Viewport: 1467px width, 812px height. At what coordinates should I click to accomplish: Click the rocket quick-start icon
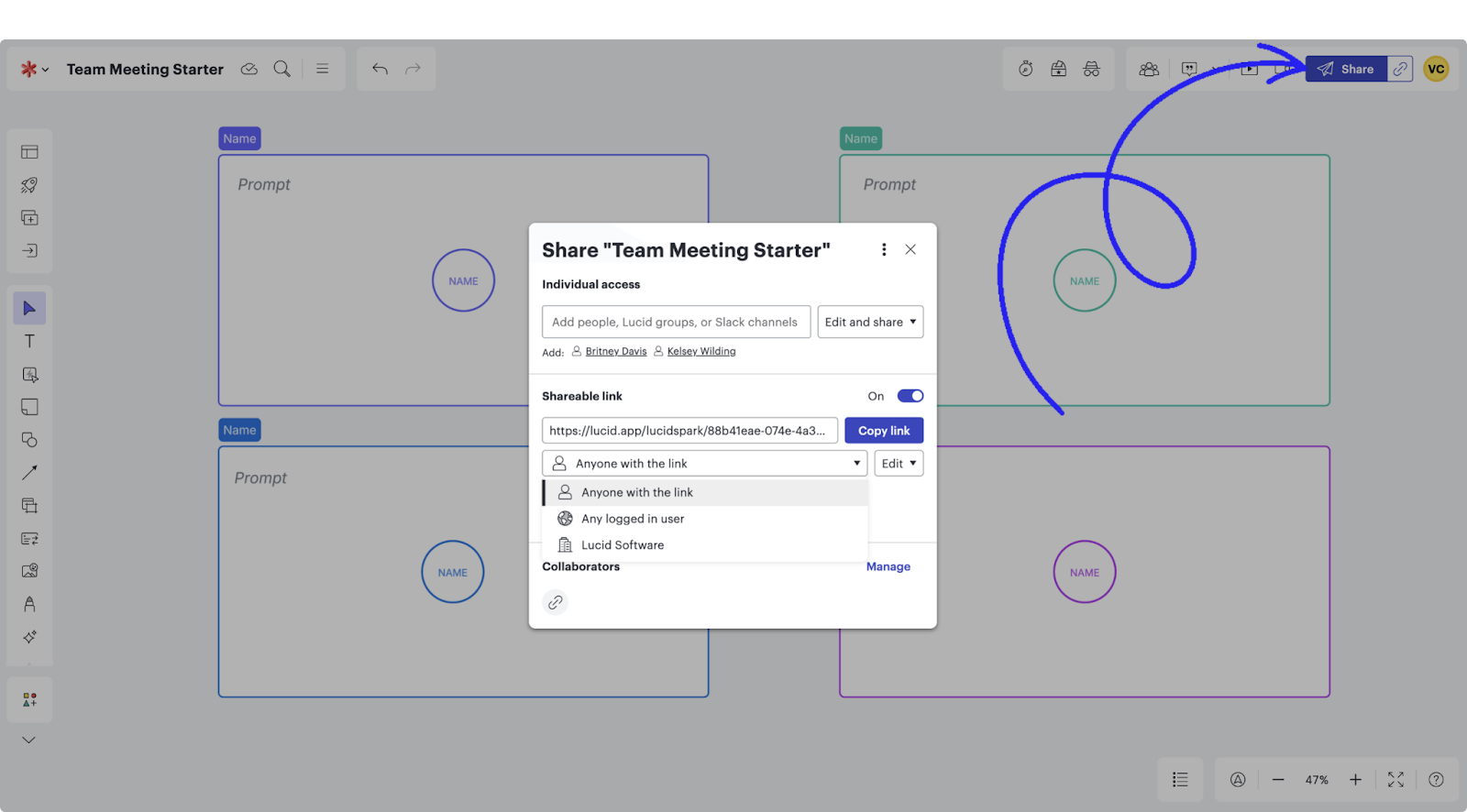pyautogui.click(x=29, y=185)
